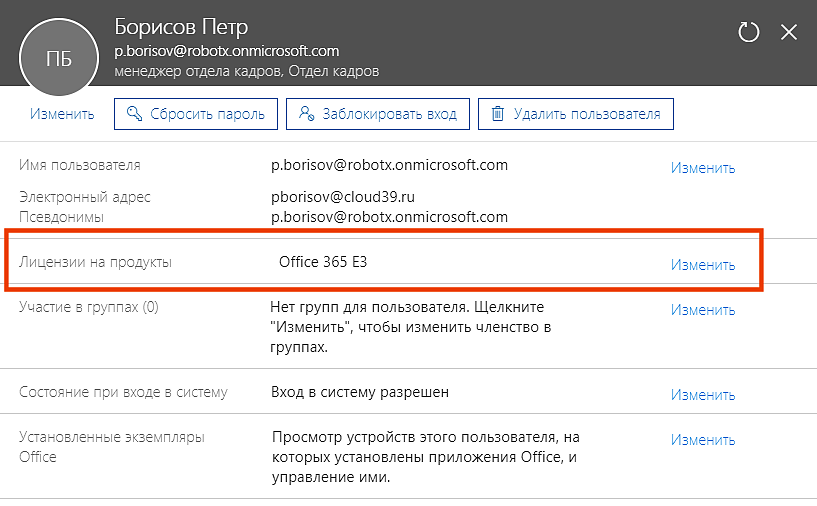Edit the Имя пользователя row
The height and width of the screenshot is (506, 817).
[x=703, y=168]
